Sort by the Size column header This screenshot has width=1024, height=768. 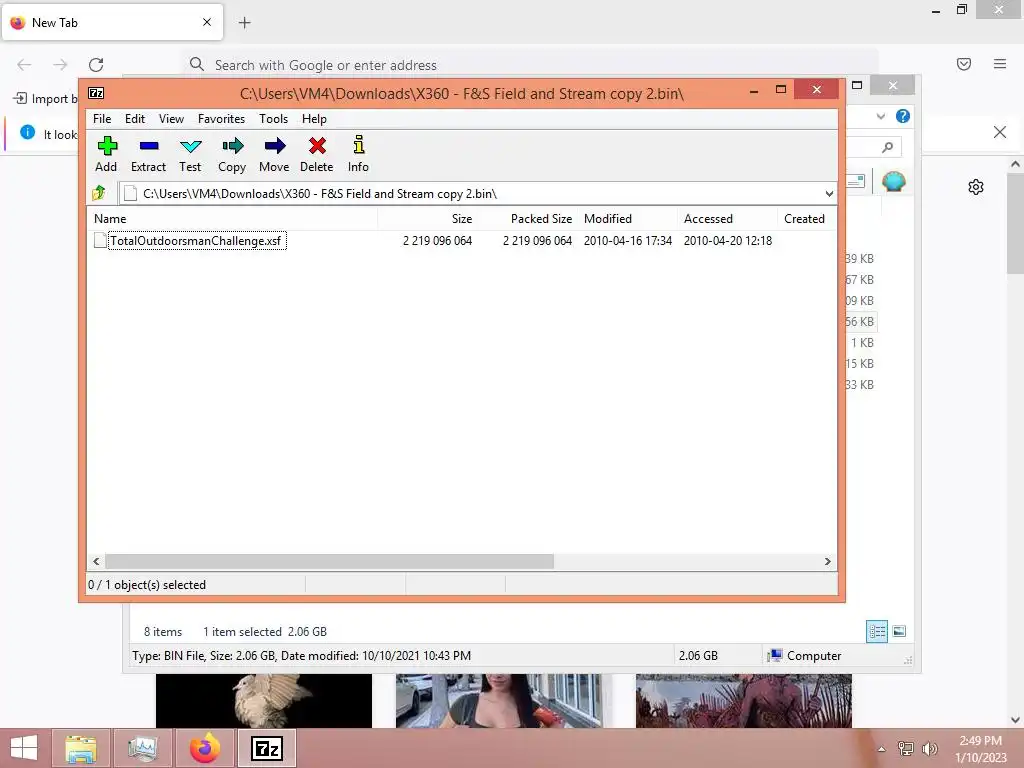coord(426,219)
